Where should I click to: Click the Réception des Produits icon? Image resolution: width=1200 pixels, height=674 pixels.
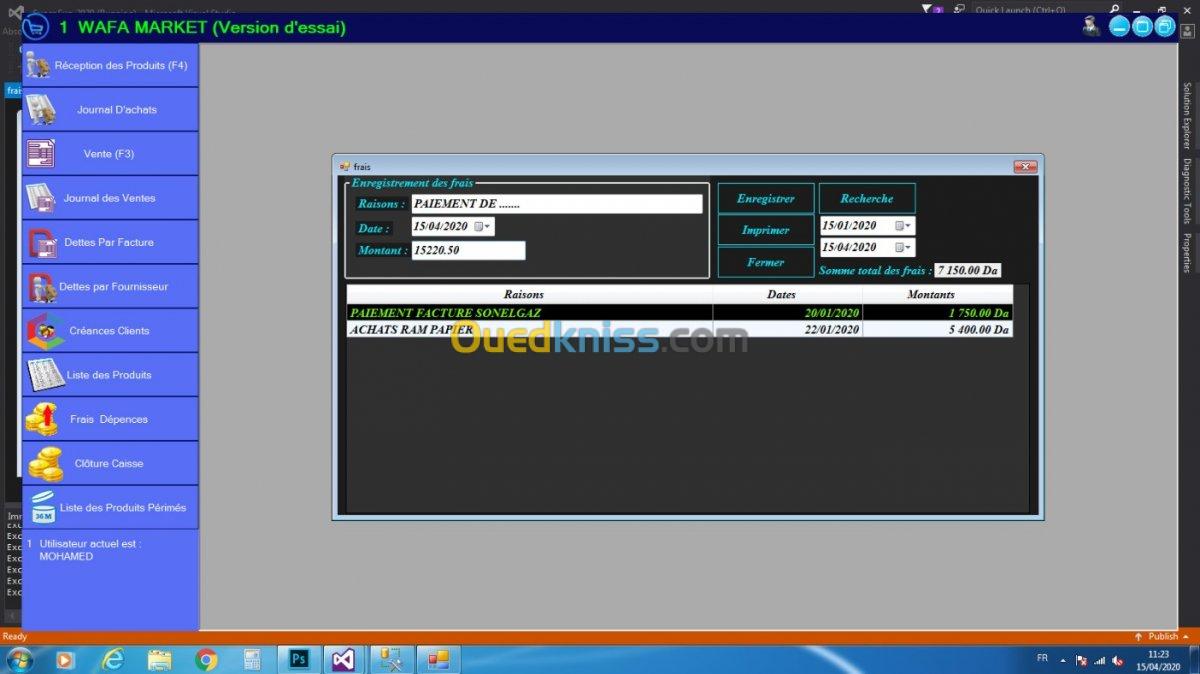click(38, 66)
